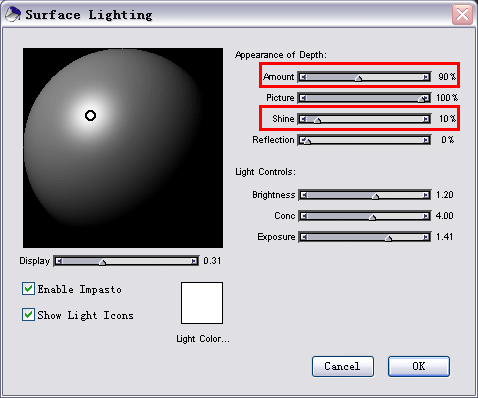
Task: Uncheck the Enable Impasto checkbox
Action: coord(28,289)
